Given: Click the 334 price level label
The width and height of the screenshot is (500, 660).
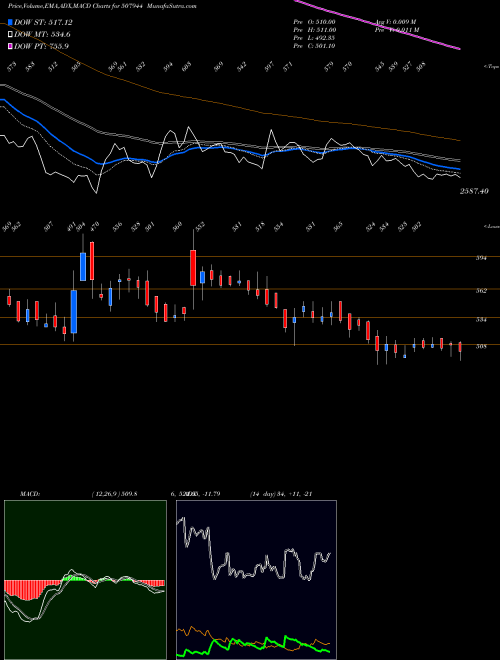Looking at the screenshot, I should tap(481, 320).
